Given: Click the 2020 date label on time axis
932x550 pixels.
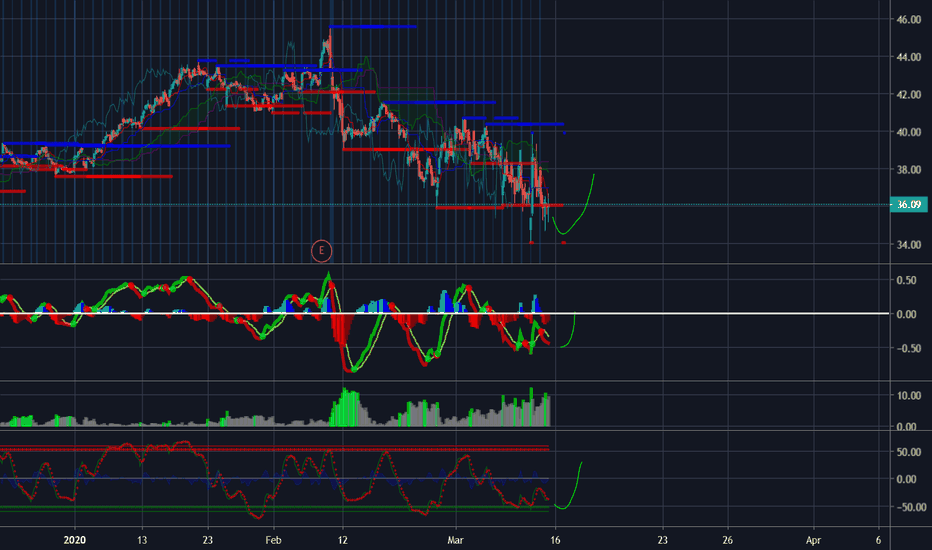Looking at the screenshot, I should coord(75,540).
